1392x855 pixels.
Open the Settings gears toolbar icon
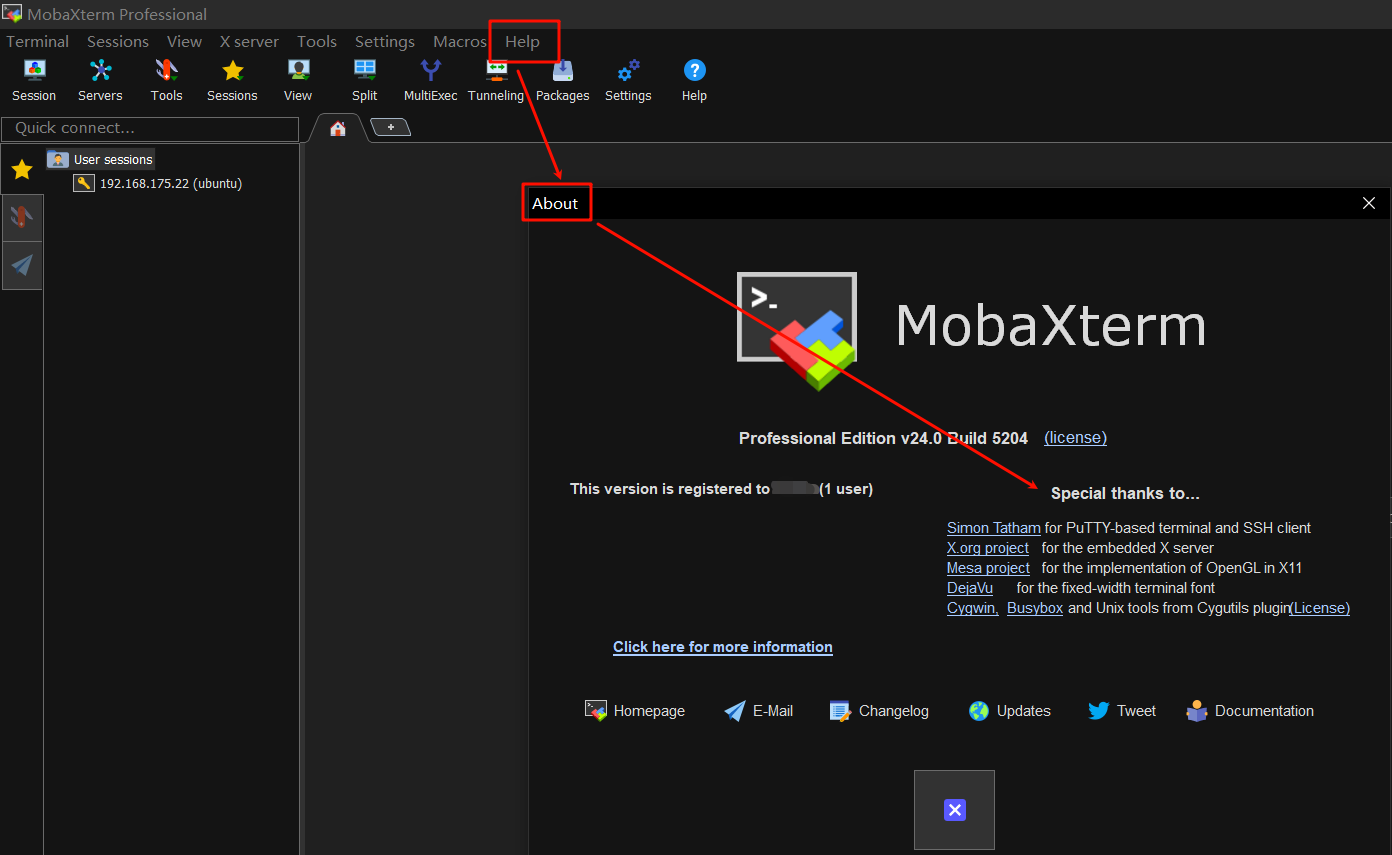[x=628, y=80]
